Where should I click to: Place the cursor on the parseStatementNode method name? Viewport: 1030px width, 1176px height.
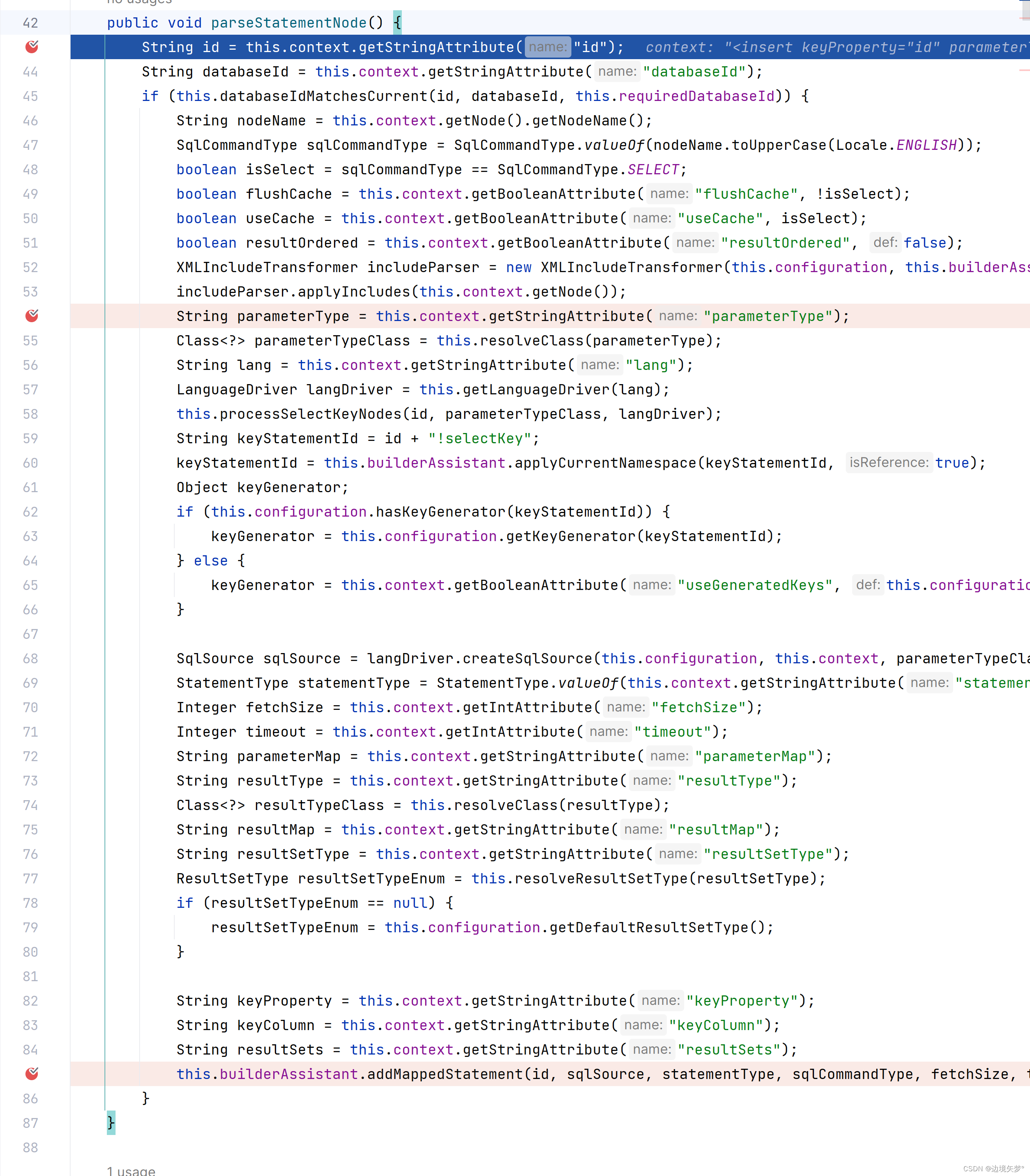[289, 23]
